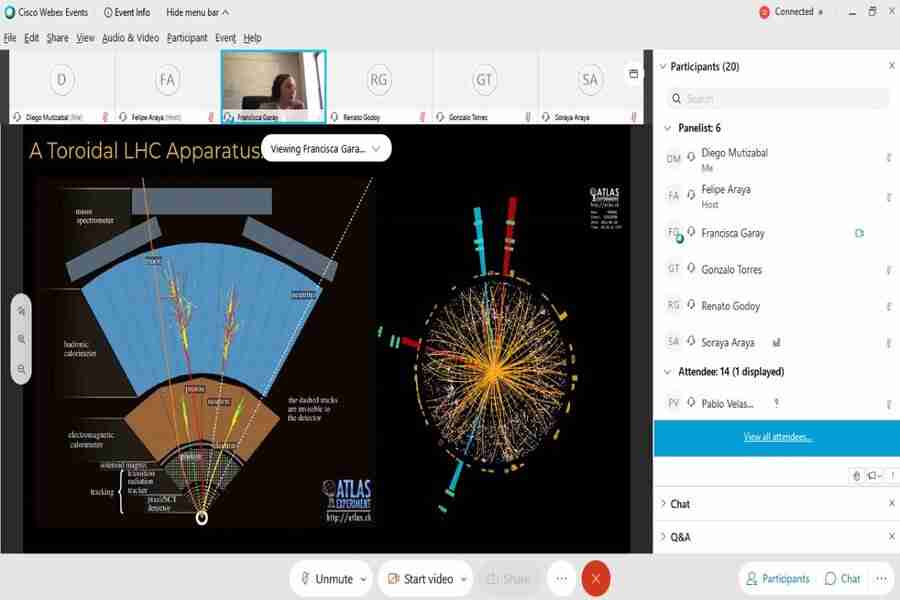Click the red leave event button

[596, 579]
